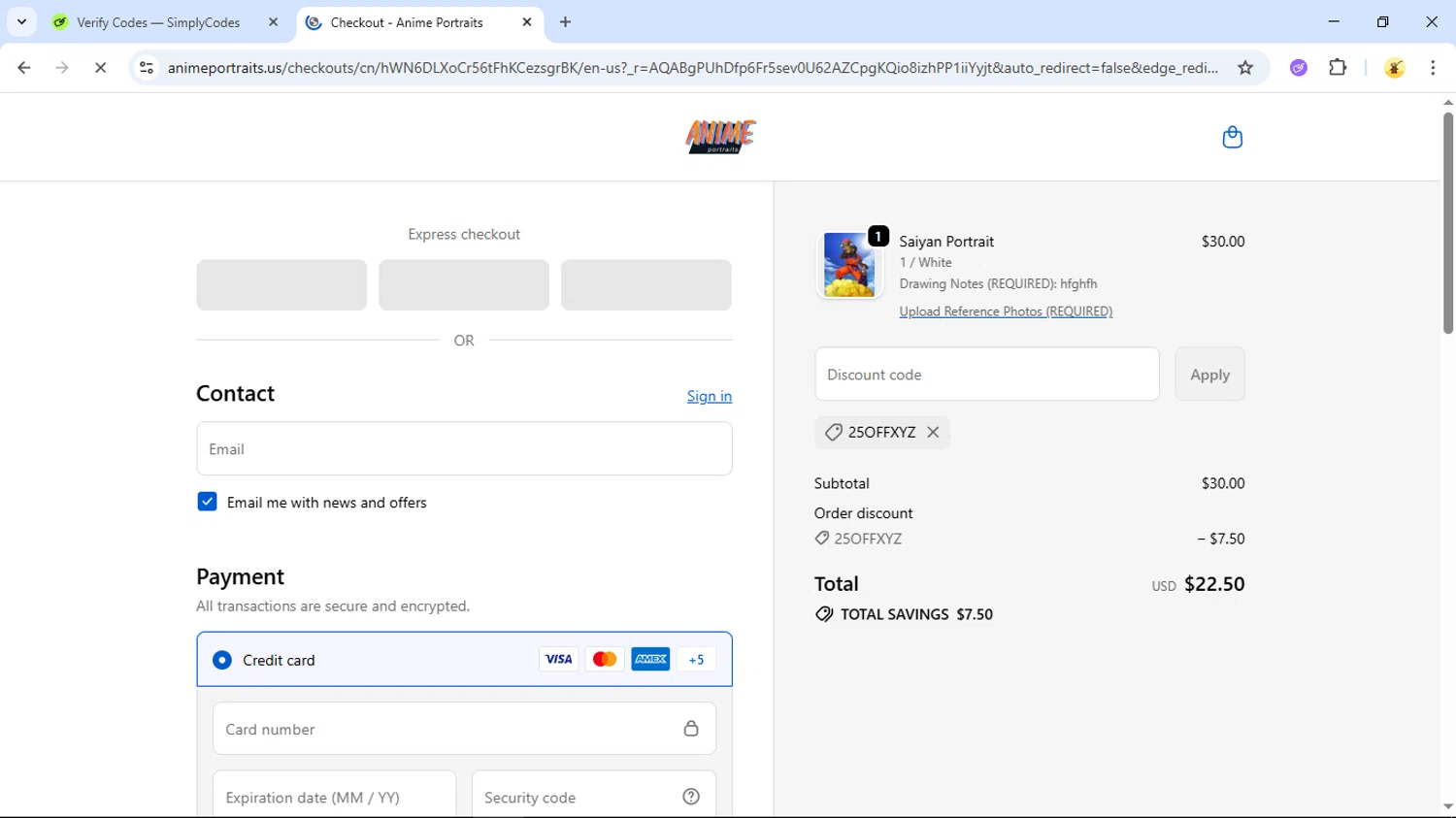Focus the Email field
Image resolution: width=1456 pixels, height=818 pixels.
click(x=464, y=448)
